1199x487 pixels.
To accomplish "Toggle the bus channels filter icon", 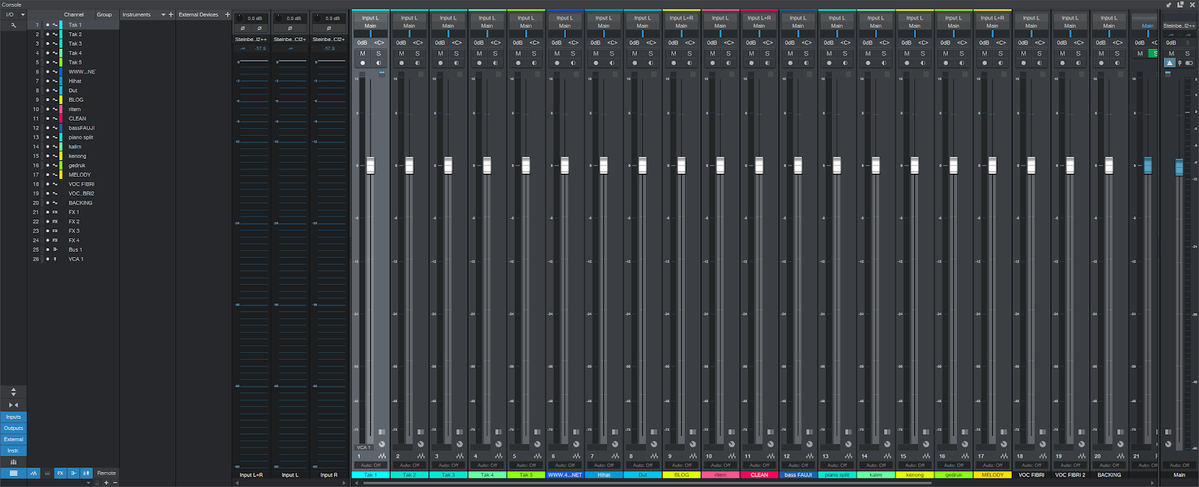I will coord(73,473).
